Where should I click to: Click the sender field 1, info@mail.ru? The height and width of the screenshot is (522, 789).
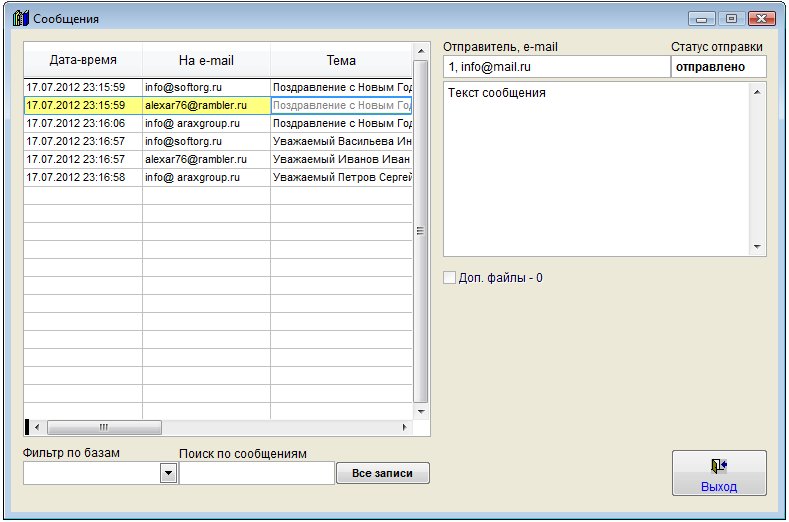(557, 66)
